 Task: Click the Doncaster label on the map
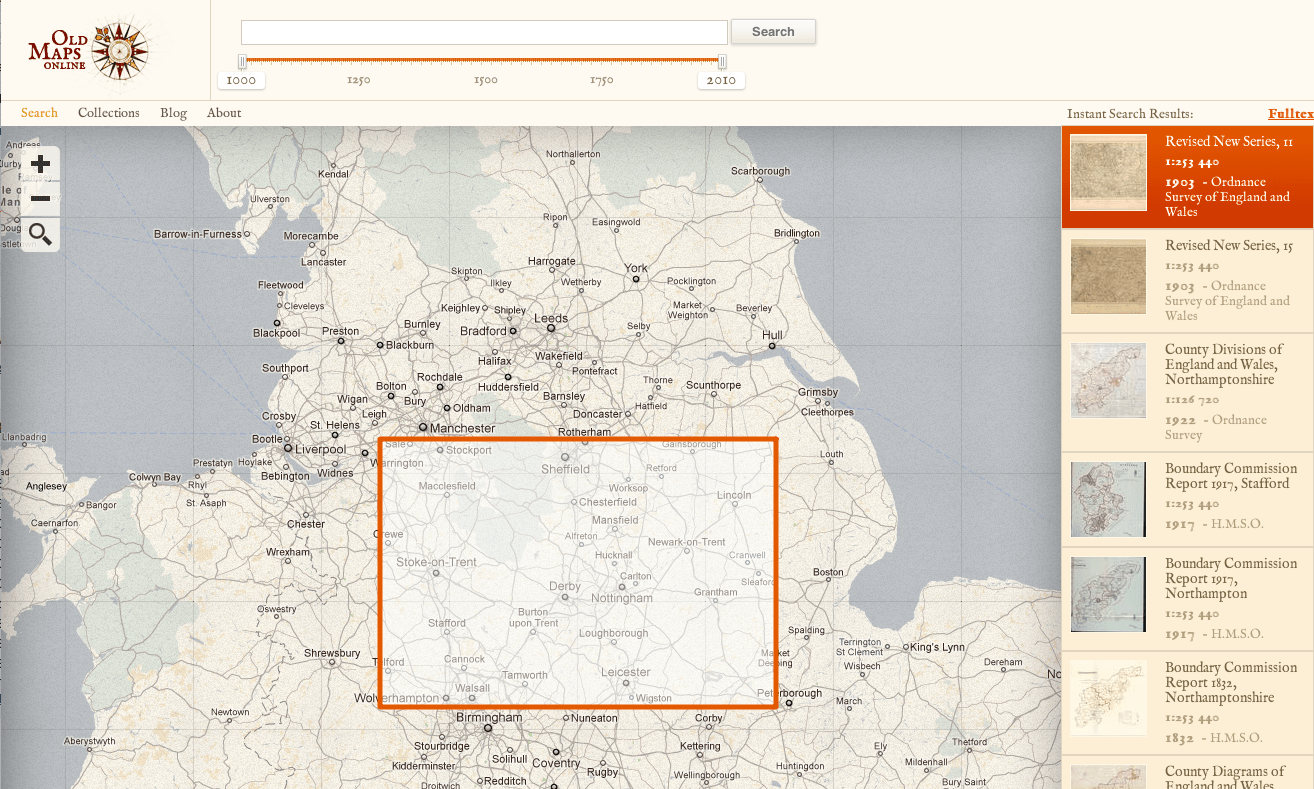coord(598,414)
